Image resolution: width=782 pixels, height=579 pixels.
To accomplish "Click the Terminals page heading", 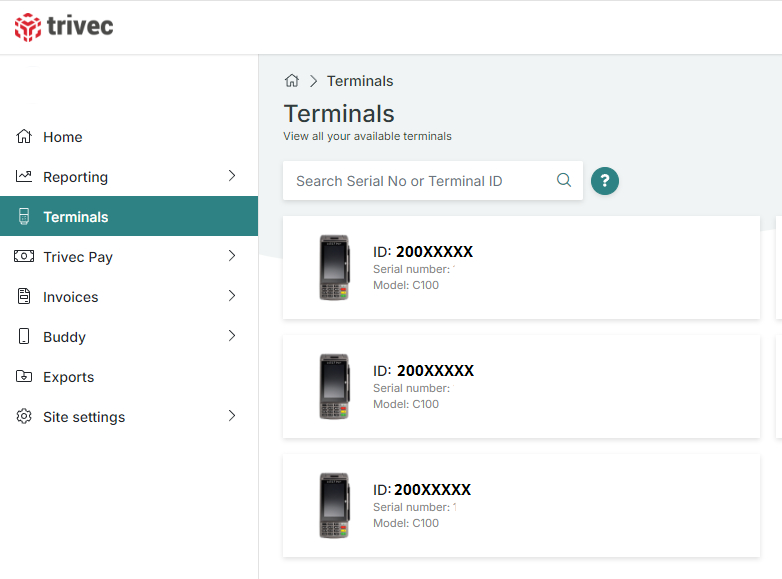I will point(339,114).
